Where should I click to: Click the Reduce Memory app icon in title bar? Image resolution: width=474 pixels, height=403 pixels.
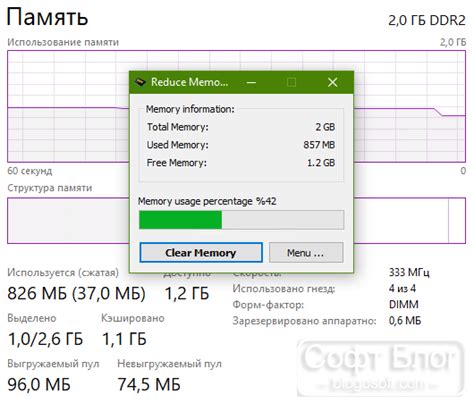[x=140, y=82]
